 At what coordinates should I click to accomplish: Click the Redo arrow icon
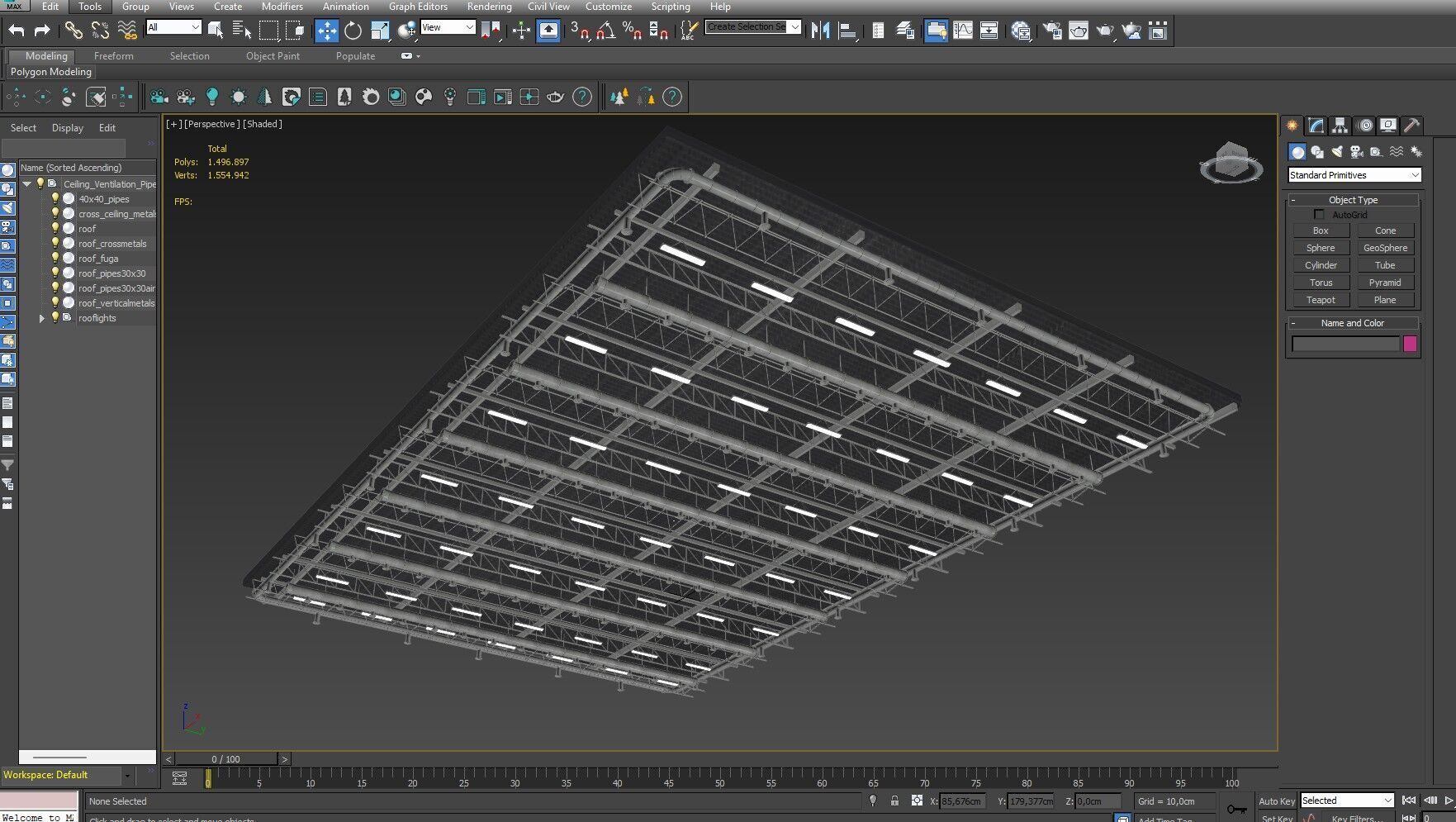[42, 31]
